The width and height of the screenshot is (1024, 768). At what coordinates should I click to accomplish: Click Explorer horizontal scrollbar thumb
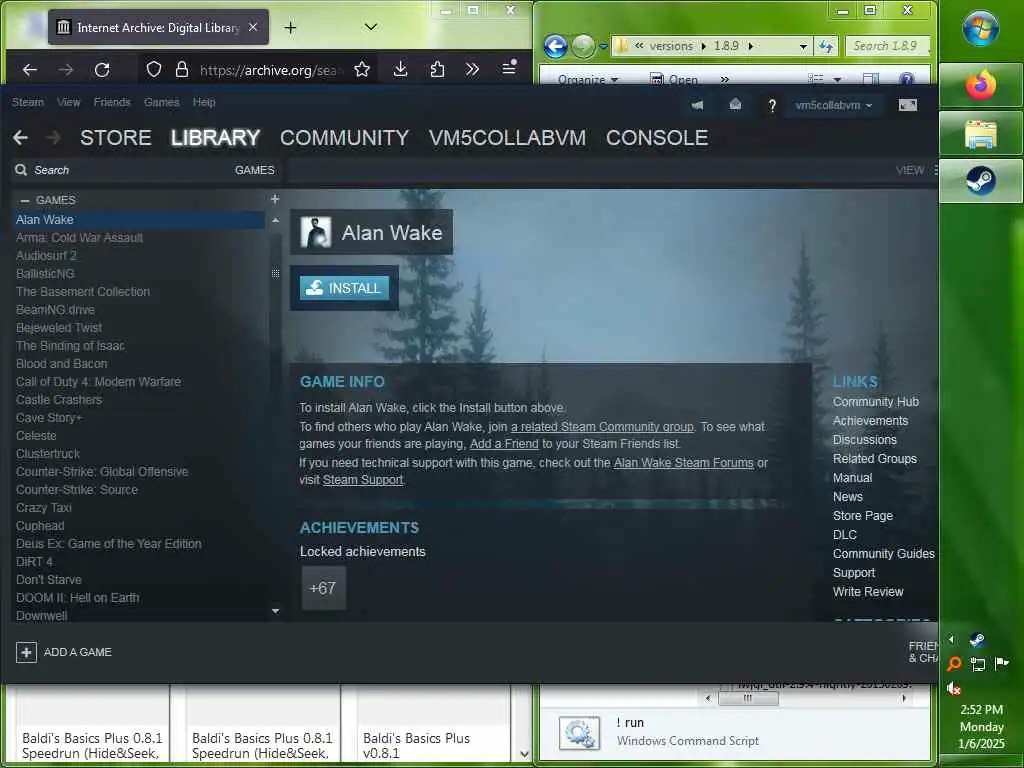click(748, 698)
